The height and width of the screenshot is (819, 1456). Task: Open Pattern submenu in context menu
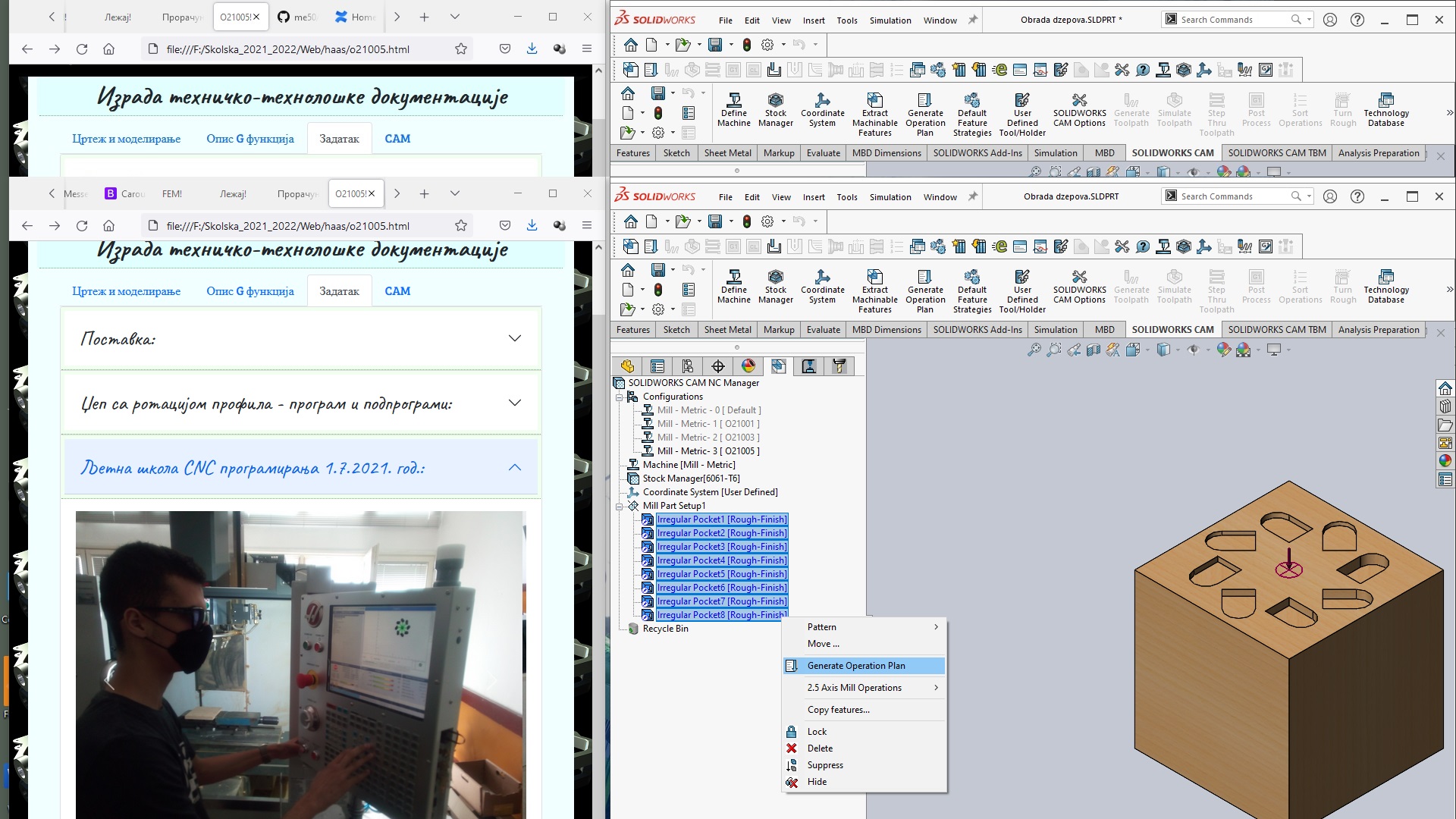coord(864,627)
